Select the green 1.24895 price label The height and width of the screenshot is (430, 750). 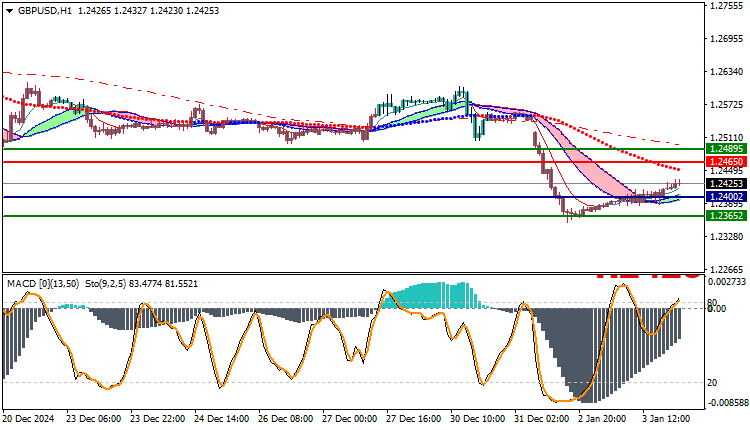pos(726,149)
